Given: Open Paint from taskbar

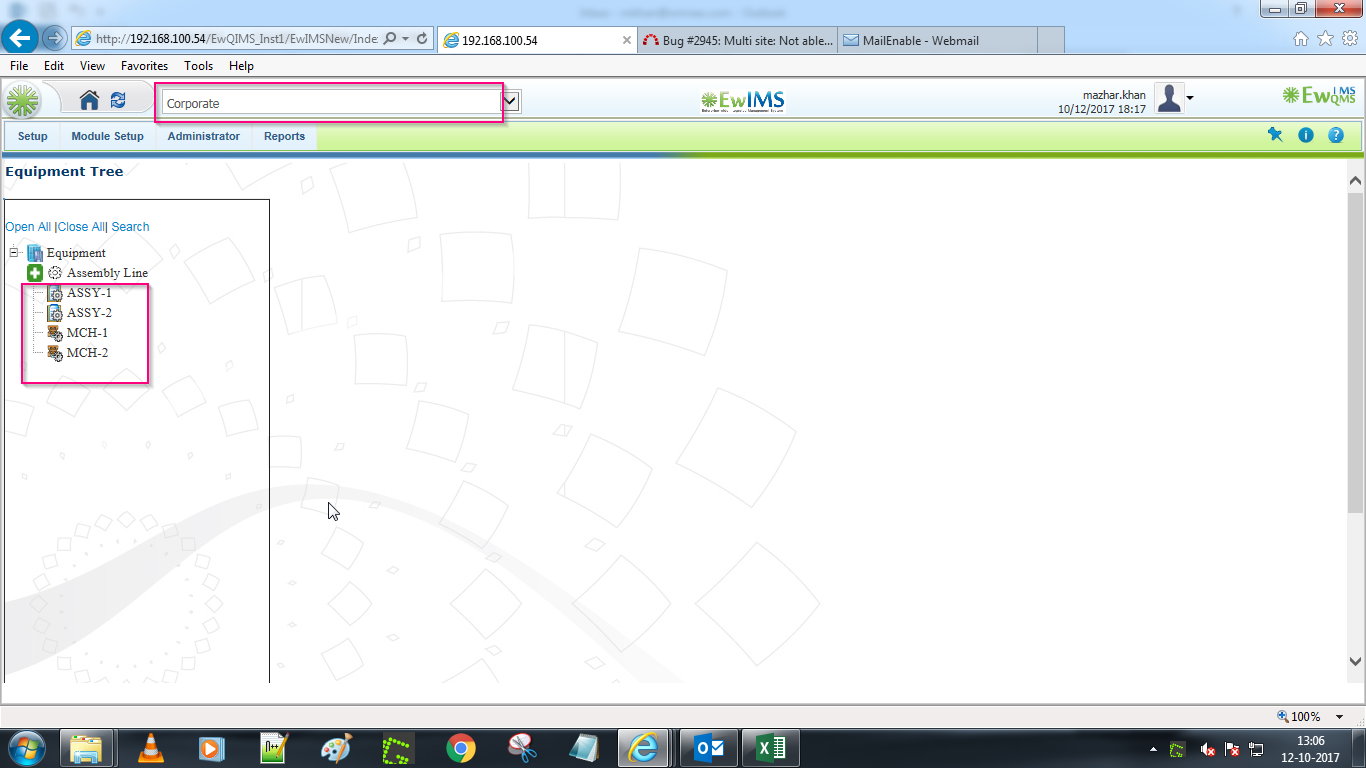Looking at the screenshot, I should (336, 748).
